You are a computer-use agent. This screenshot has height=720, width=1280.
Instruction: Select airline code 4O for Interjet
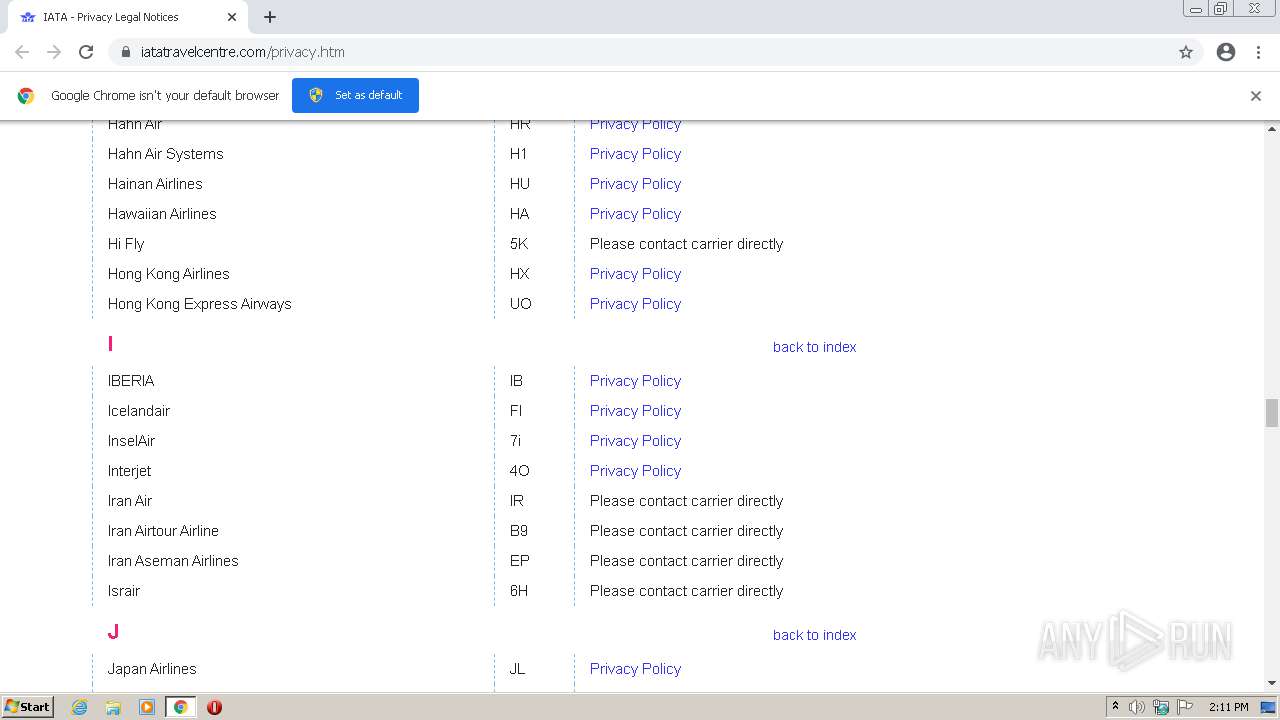click(520, 471)
